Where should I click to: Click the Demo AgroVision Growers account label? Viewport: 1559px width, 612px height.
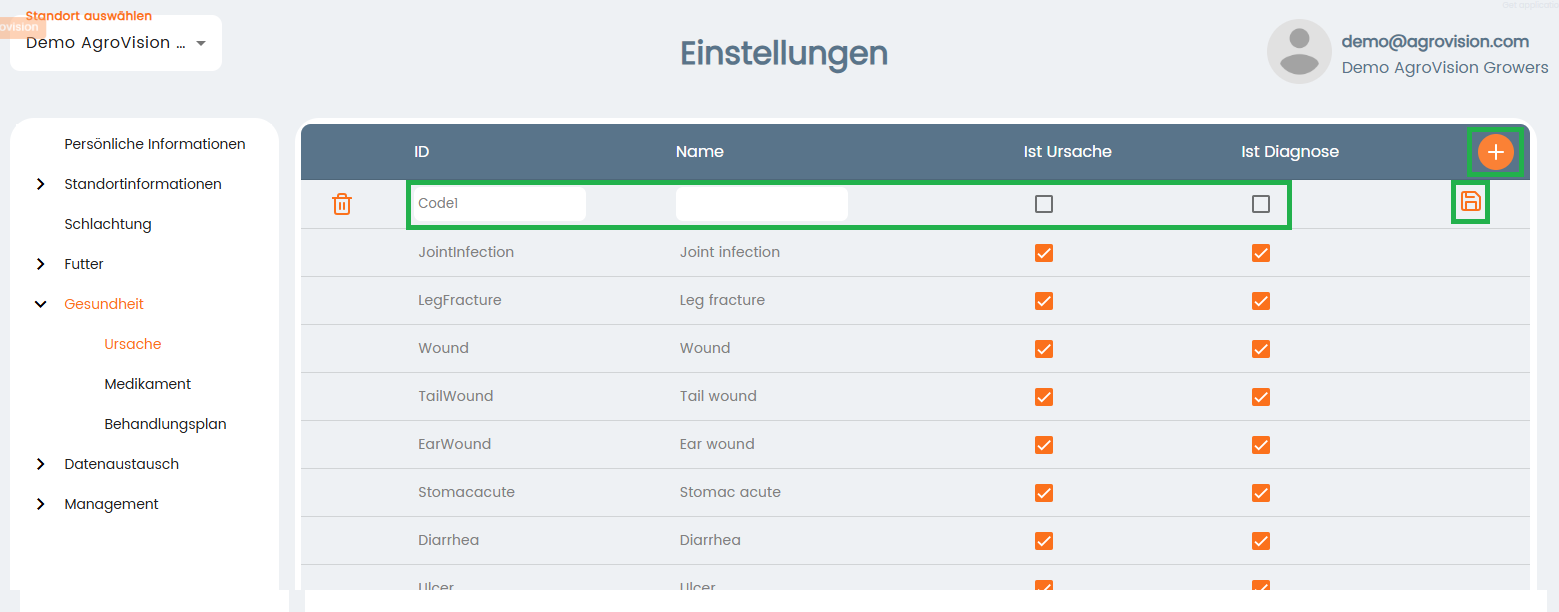click(1445, 68)
